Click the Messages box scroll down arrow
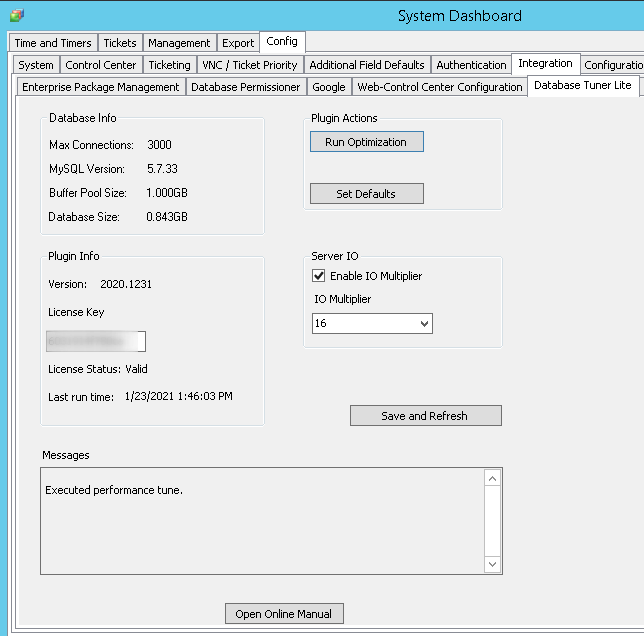Viewport: 644px width, 636px height. pyautogui.click(x=492, y=564)
